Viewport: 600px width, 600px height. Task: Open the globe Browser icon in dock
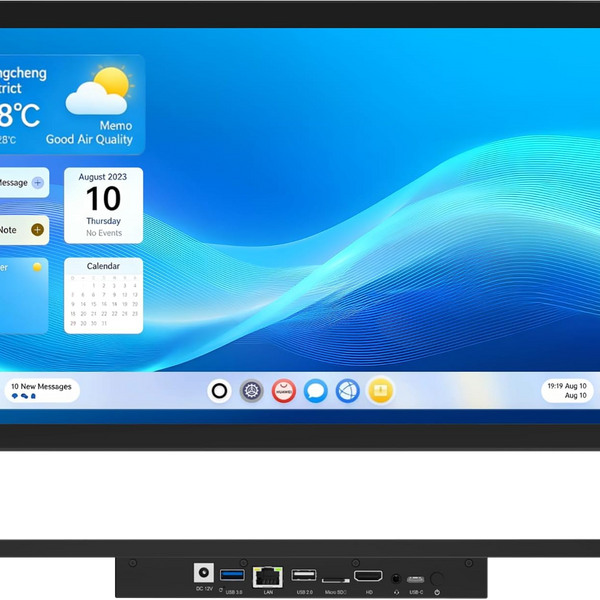coord(347,391)
